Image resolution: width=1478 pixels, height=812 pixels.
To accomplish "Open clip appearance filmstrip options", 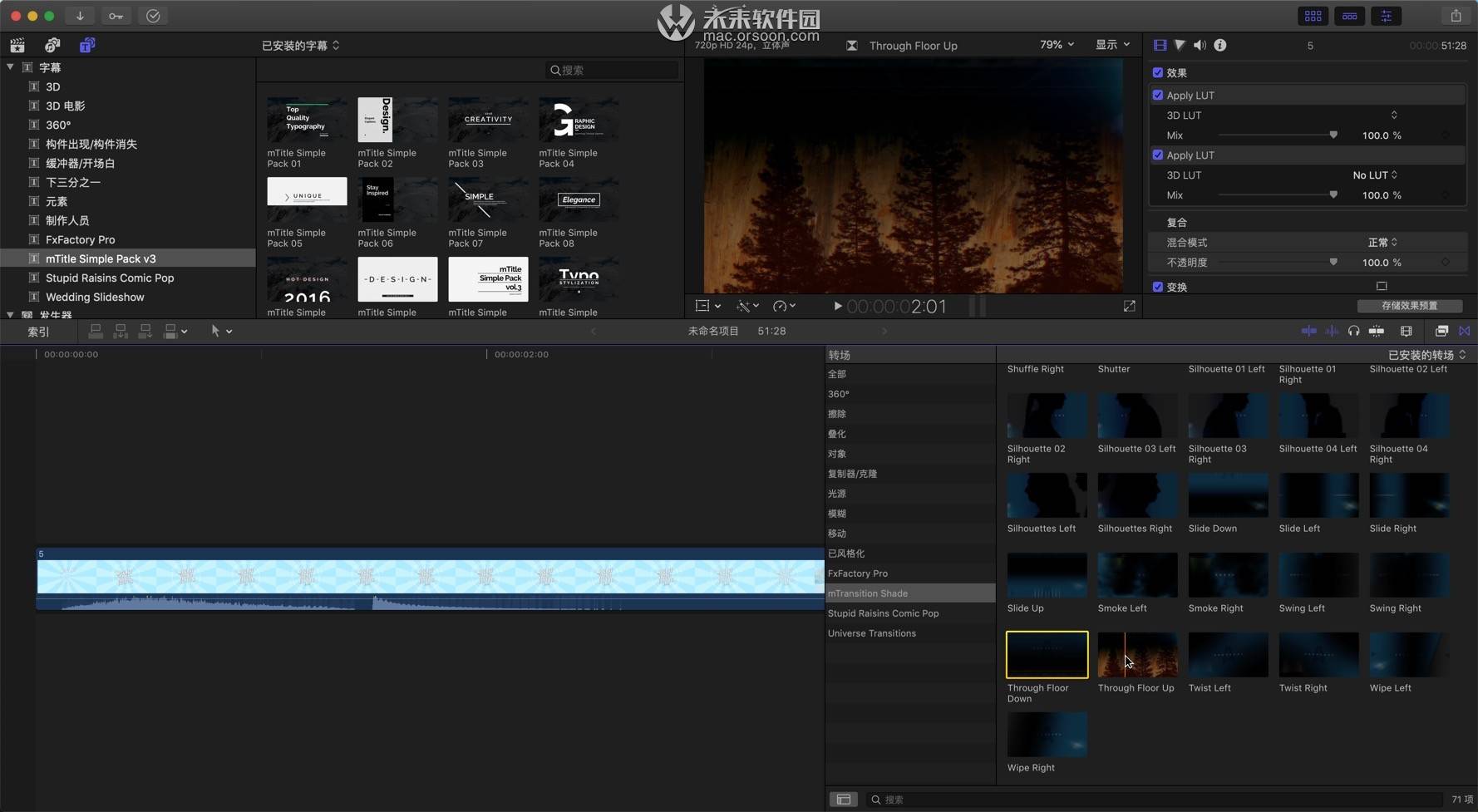I will pyautogui.click(x=1406, y=331).
